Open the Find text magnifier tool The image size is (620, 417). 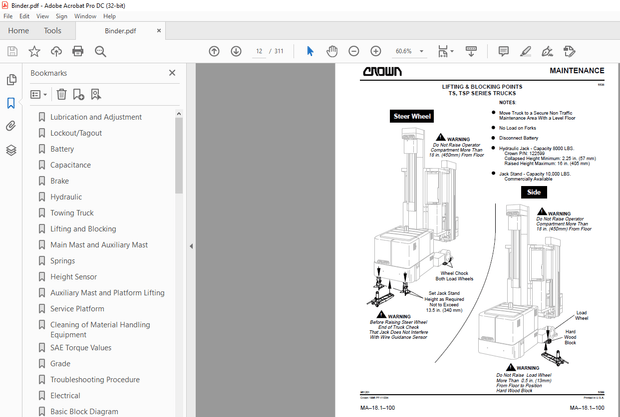(100, 51)
